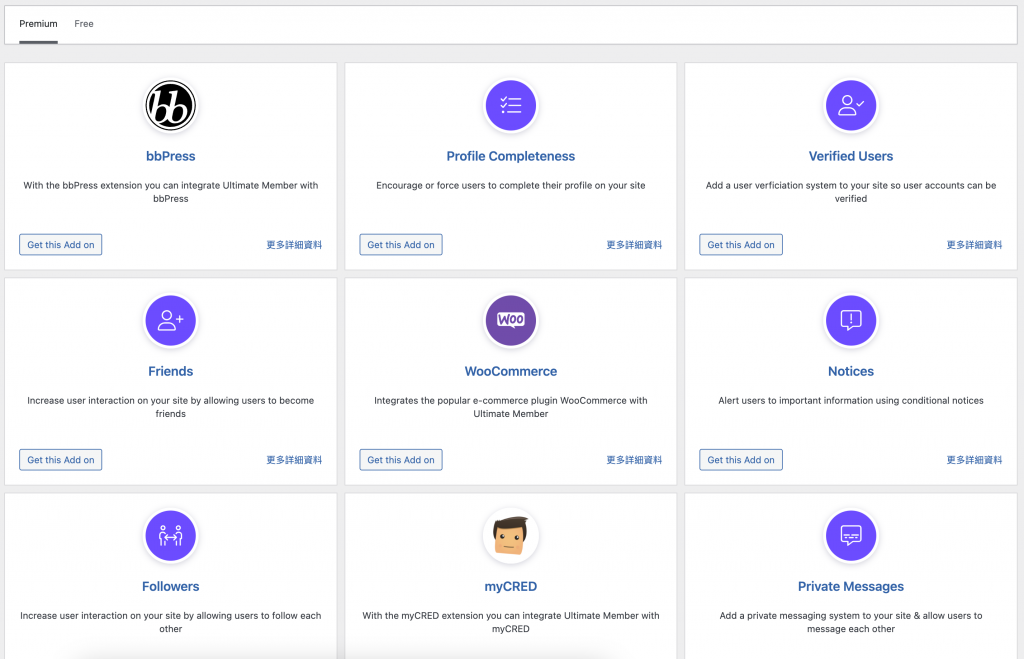The image size is (1024, 659).
Task: Click the myCRED avatar icon
Action: (511, 536)
